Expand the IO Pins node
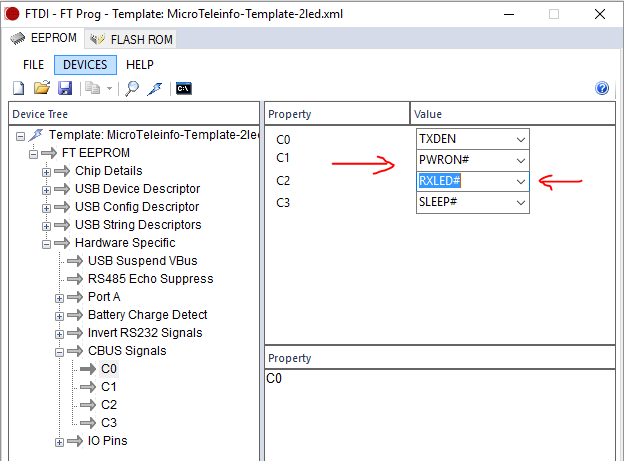Image resolution: width=624 pixels, height=461 pixels. (59, 442)
